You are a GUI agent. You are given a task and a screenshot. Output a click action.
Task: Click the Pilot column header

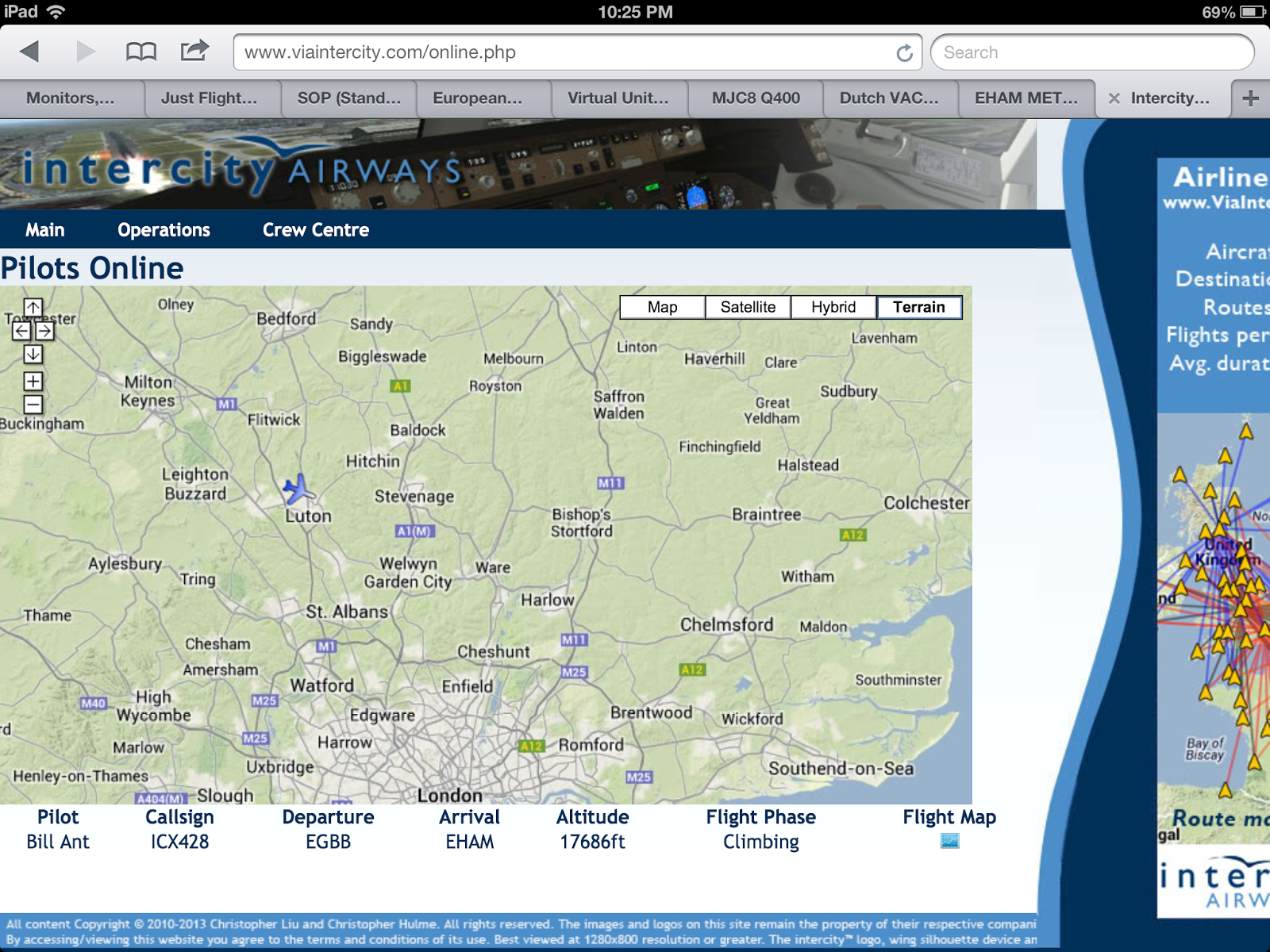coord(58,817)
